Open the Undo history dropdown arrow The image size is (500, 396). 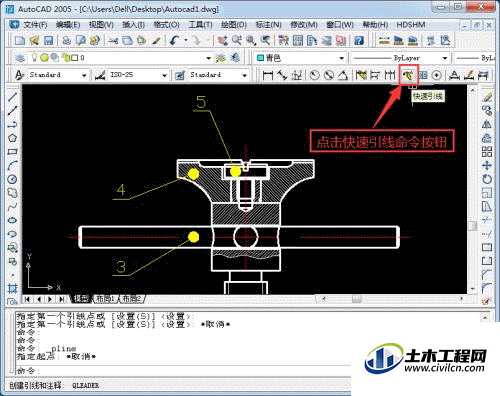click(186, 41)
